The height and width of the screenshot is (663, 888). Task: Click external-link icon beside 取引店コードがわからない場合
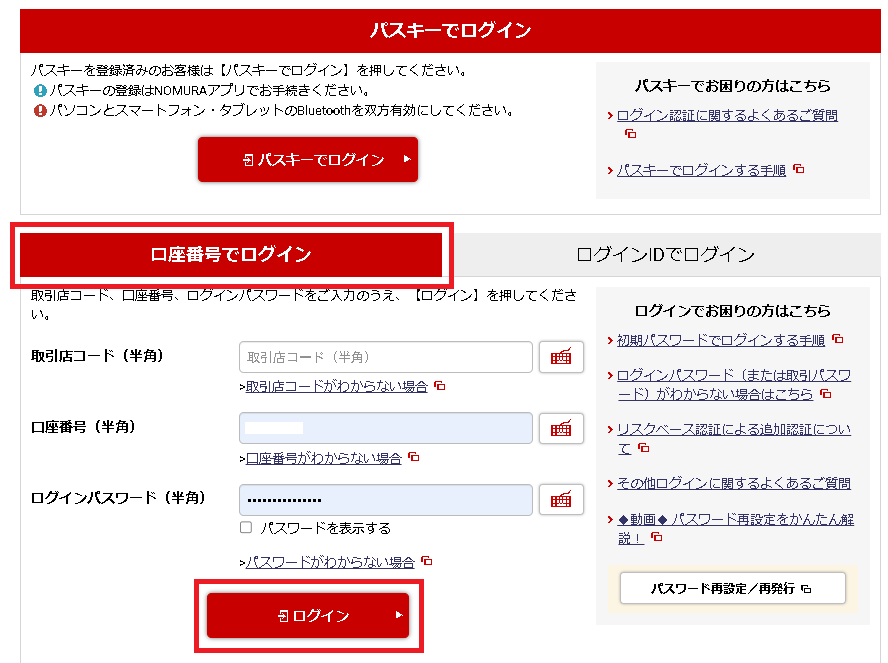439,386
